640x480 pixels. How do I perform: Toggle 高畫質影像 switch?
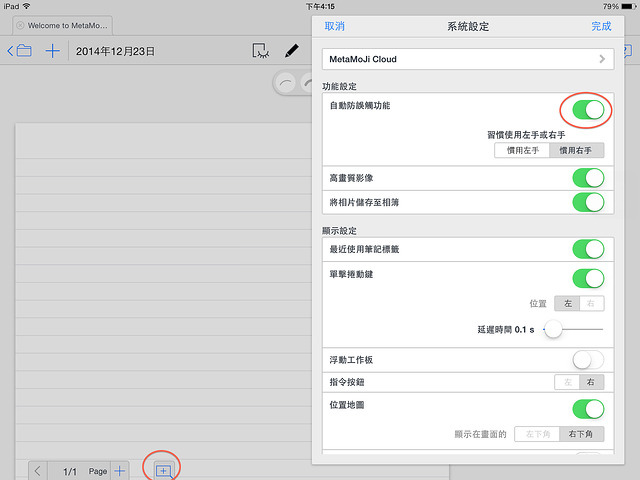pyautogui.click(x=588, y=178)
